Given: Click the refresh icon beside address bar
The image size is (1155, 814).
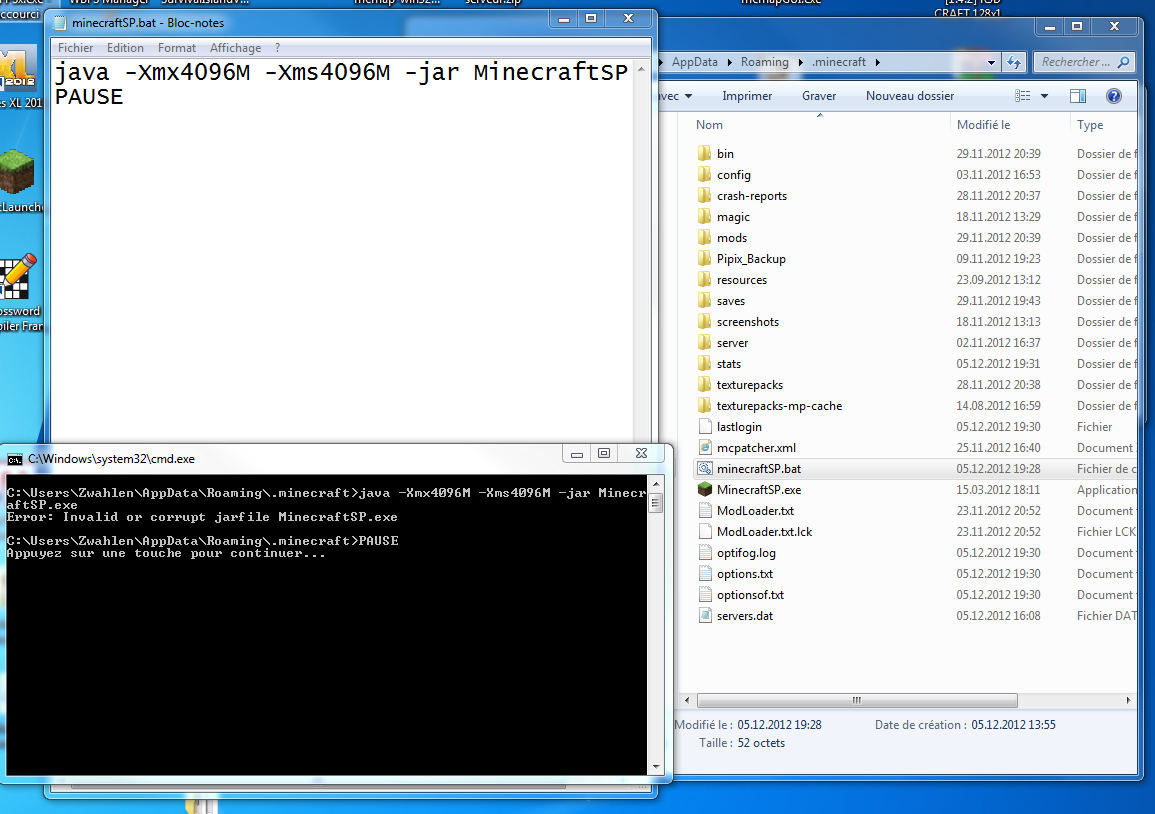Looking at the screenshot, I should [1014, 62].
